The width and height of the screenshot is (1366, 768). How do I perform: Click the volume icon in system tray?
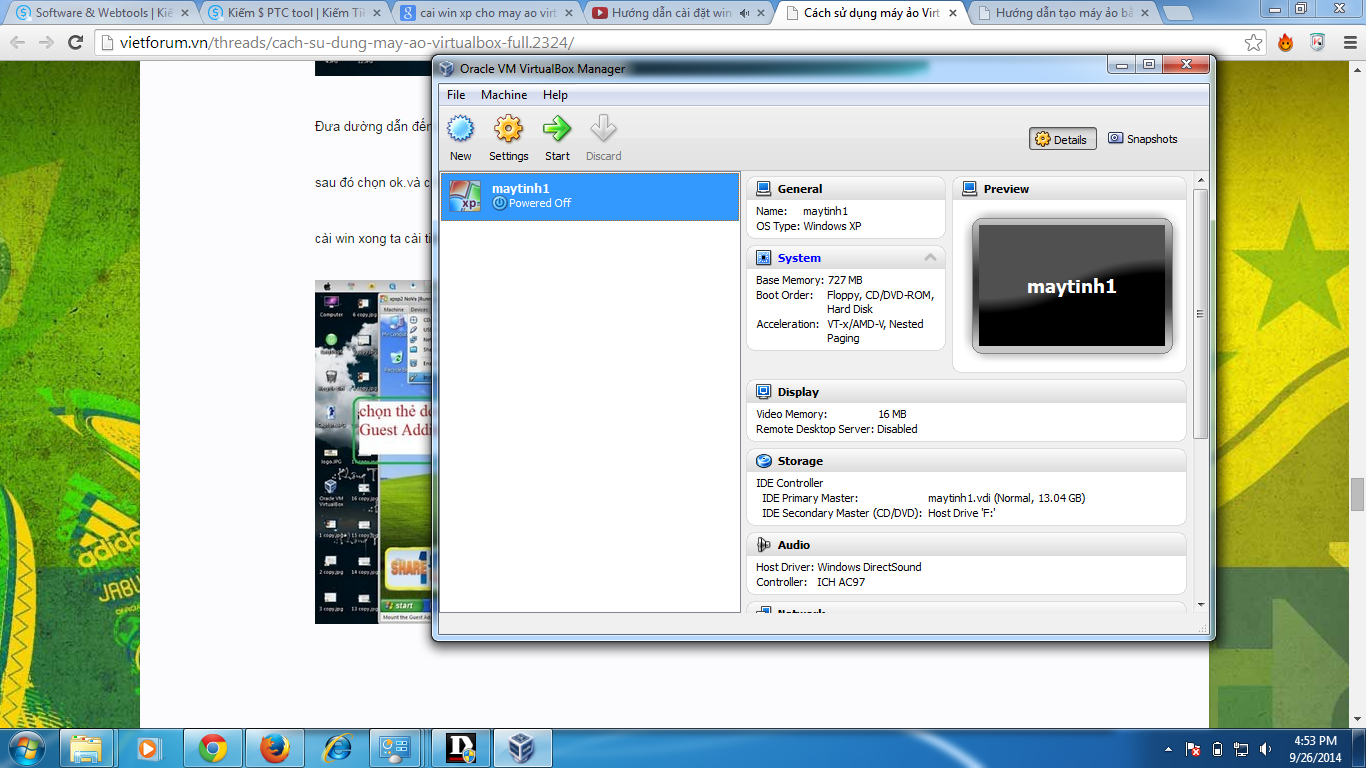[x=1265, y=748]
